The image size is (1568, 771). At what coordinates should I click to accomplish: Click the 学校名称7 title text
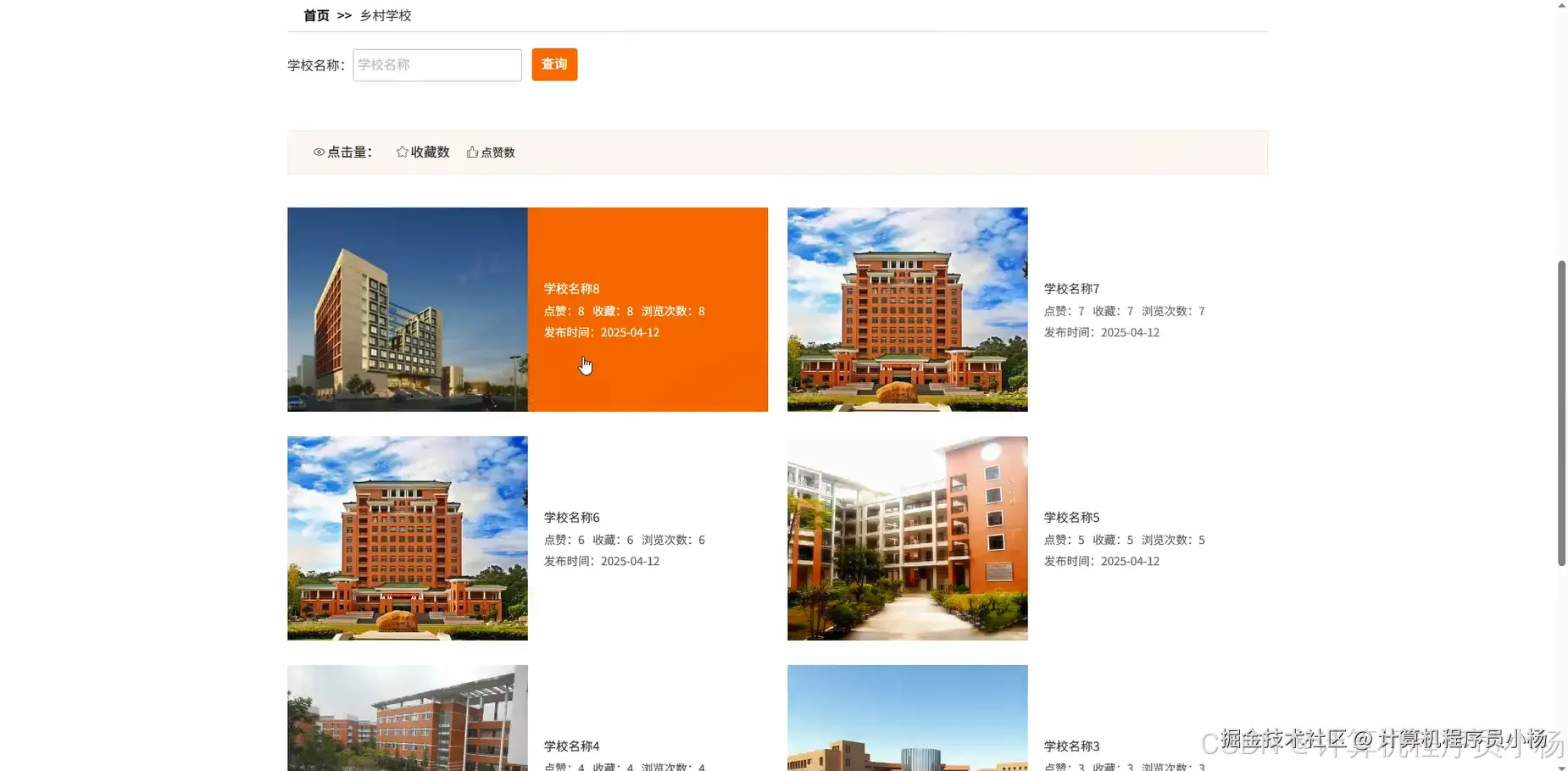click(1070, 288)
